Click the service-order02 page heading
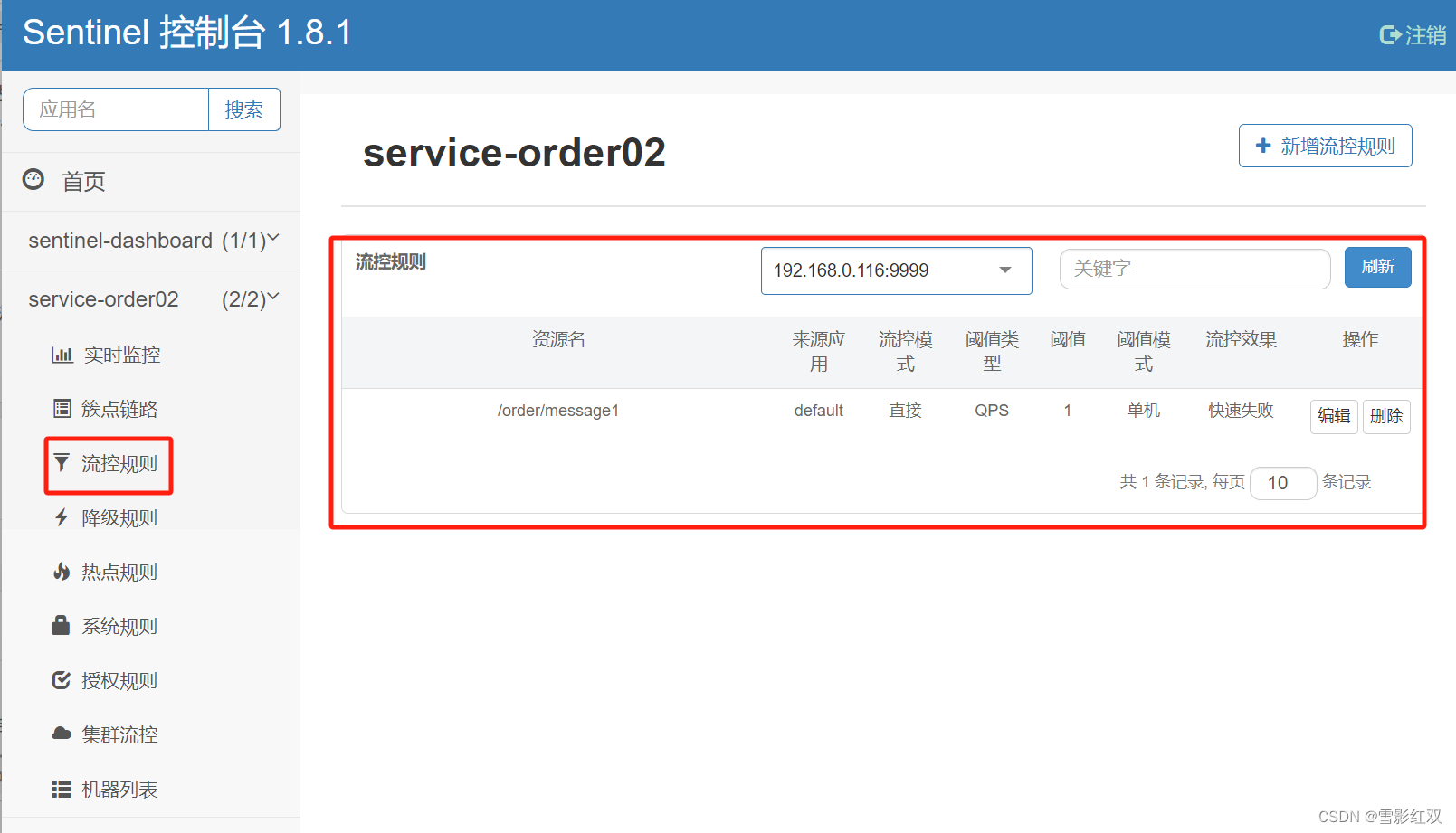The width and height of the screenshot is (1456, 833). click(514, 152)
